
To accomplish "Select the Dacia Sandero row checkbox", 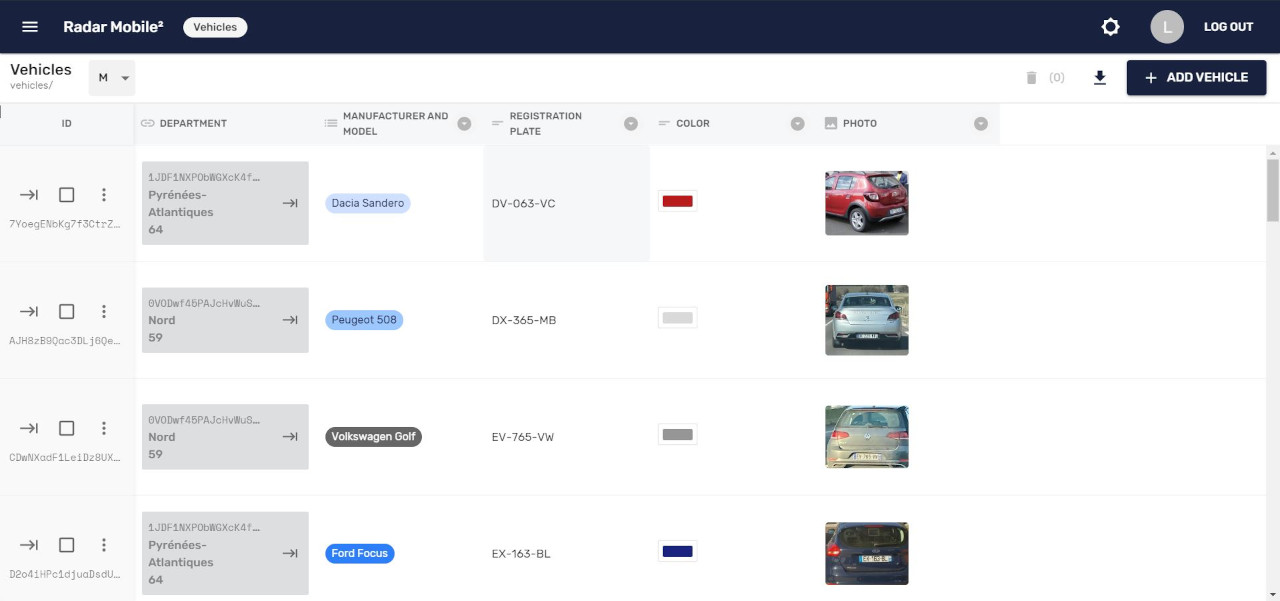I will 67,195.
